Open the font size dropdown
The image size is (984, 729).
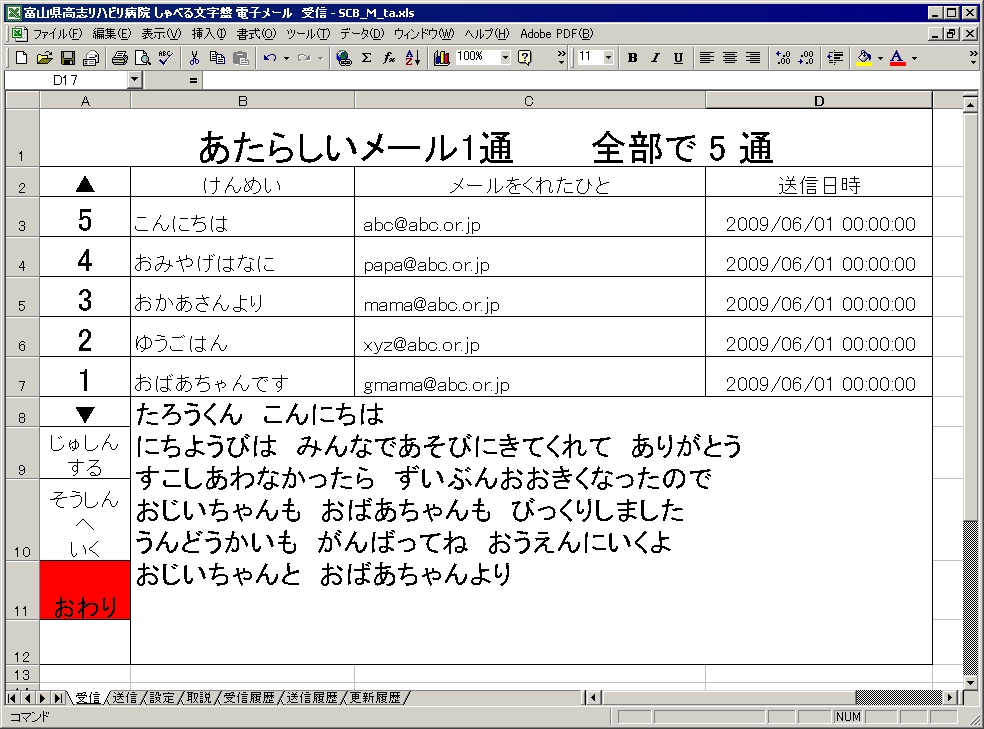tap(608, 58)
